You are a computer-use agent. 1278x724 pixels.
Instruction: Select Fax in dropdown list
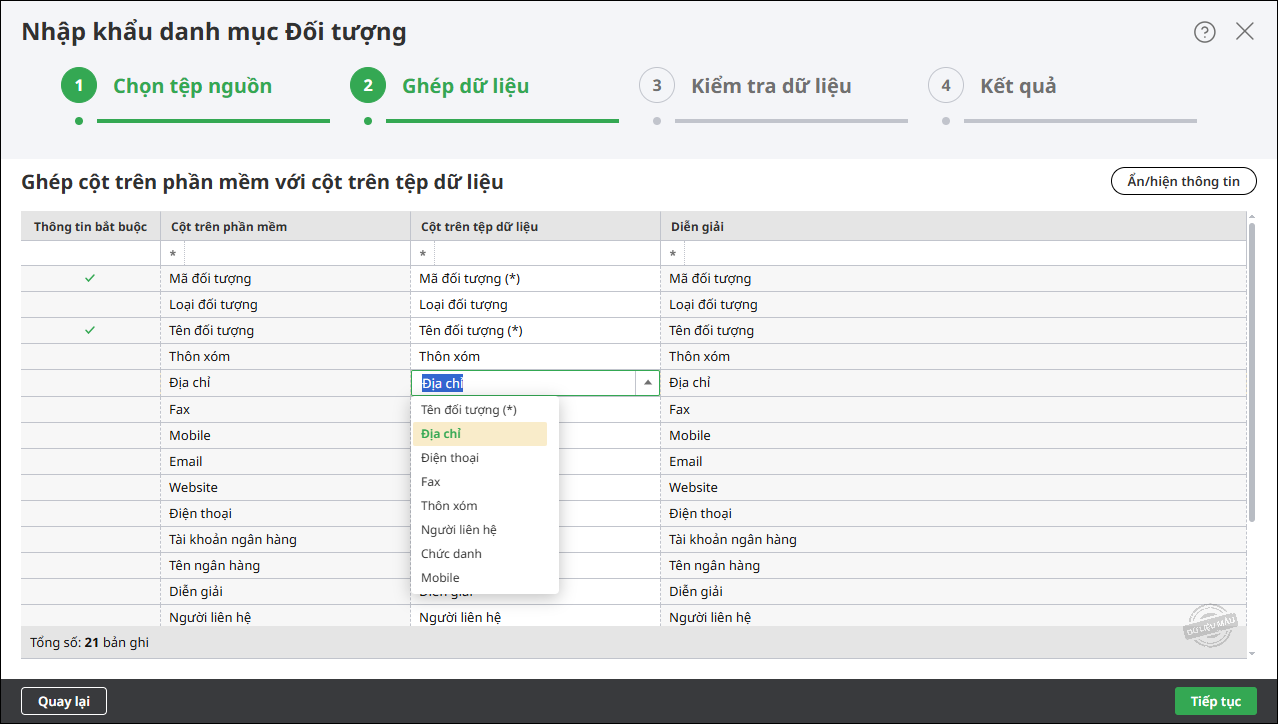(x=480, y=482)
